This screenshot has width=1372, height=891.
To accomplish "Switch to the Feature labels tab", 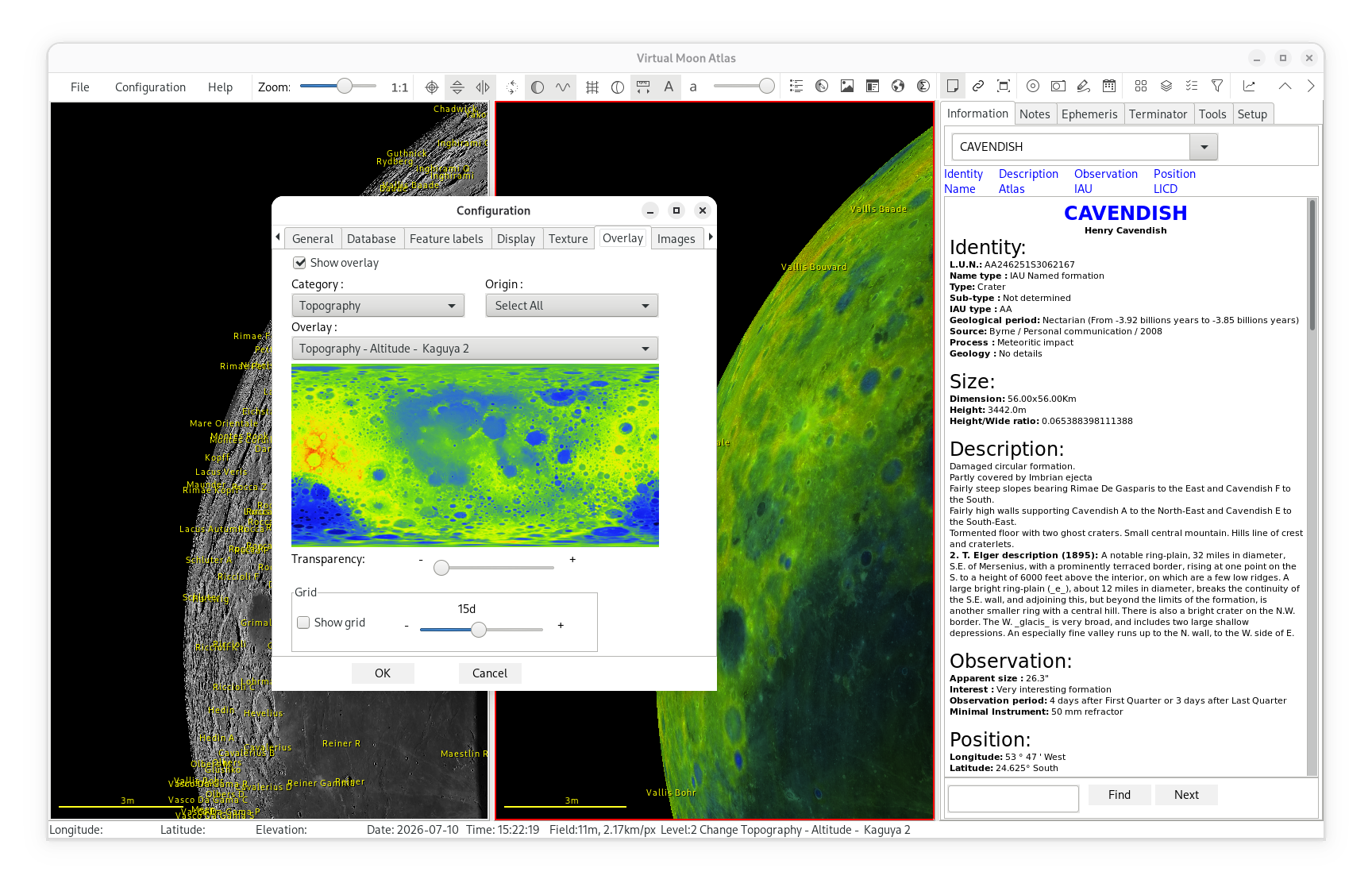I will (446, 239).
